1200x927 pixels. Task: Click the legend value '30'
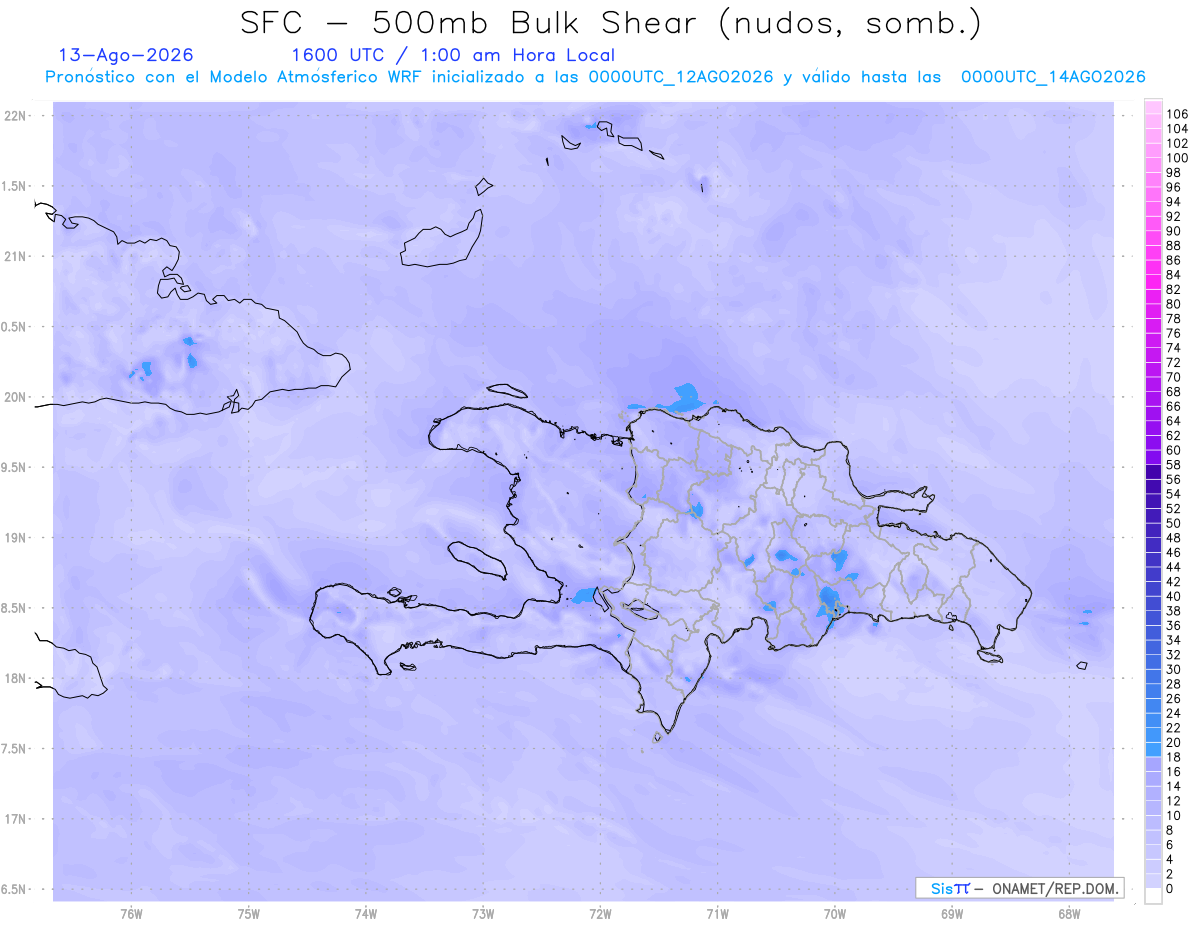click(x=1173, y=669)
